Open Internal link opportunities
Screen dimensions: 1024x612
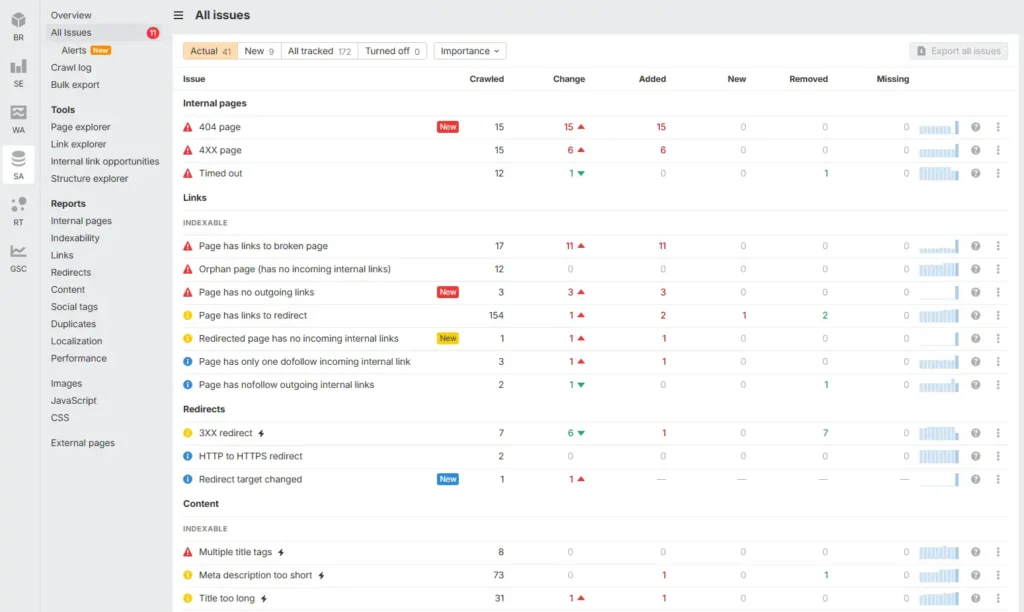coord(105,161)
